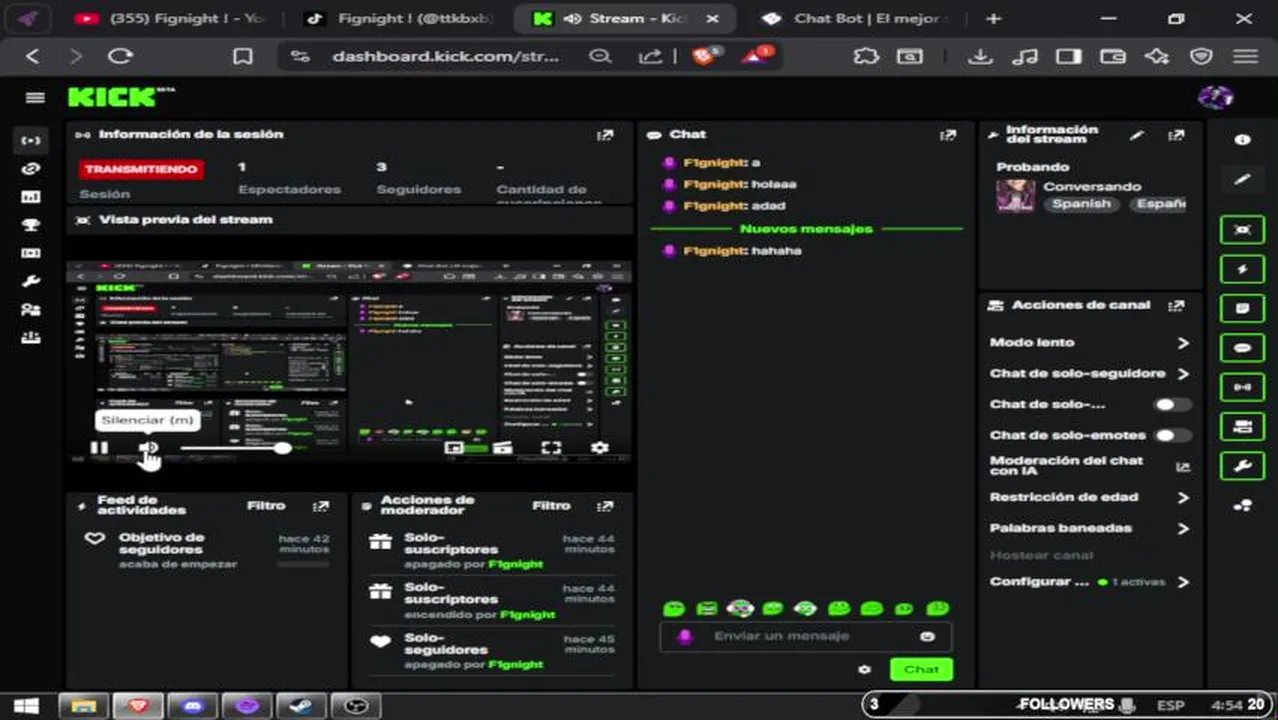The height and width of the screenshot is (720, 1278).
Task: Open the emoji picker in message box
Action: coord(927,636)
